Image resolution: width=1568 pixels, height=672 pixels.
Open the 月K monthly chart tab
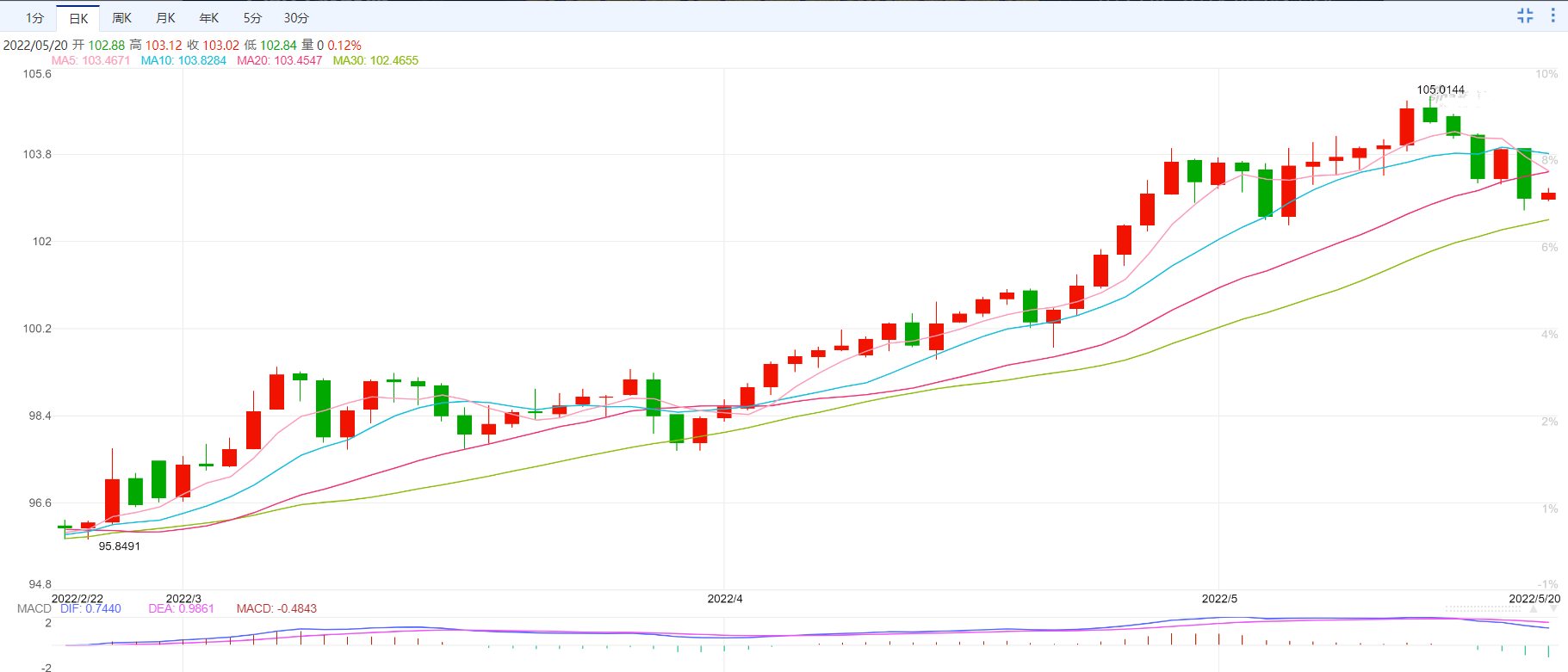(165, 18)
